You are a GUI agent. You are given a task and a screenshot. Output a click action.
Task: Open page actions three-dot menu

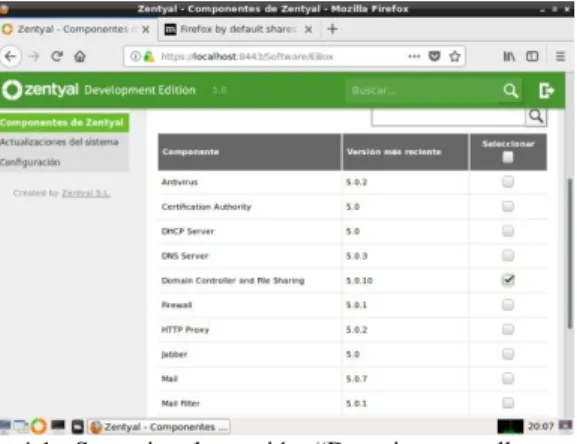pyautogui.click(x=414, y=56)
